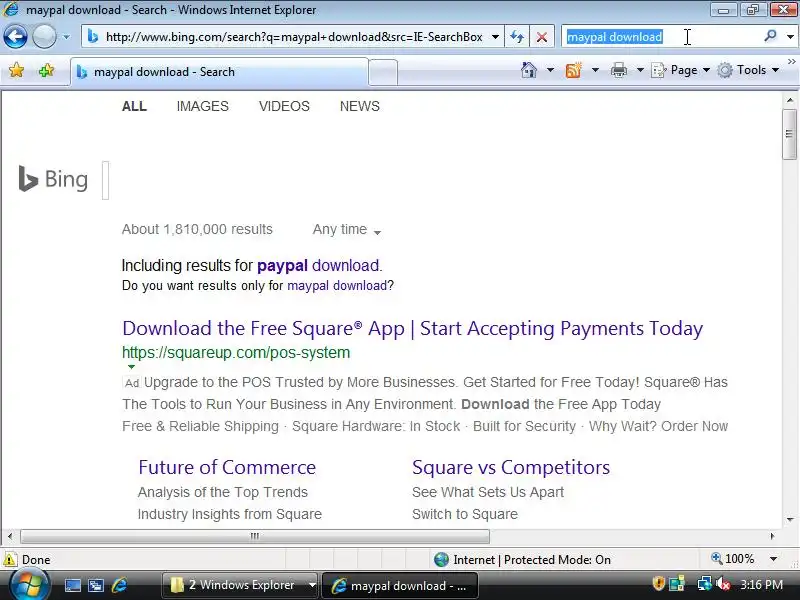Switch to IMAGES results
Viewport: 800px width, 600px height.
(x=203, y=106)
